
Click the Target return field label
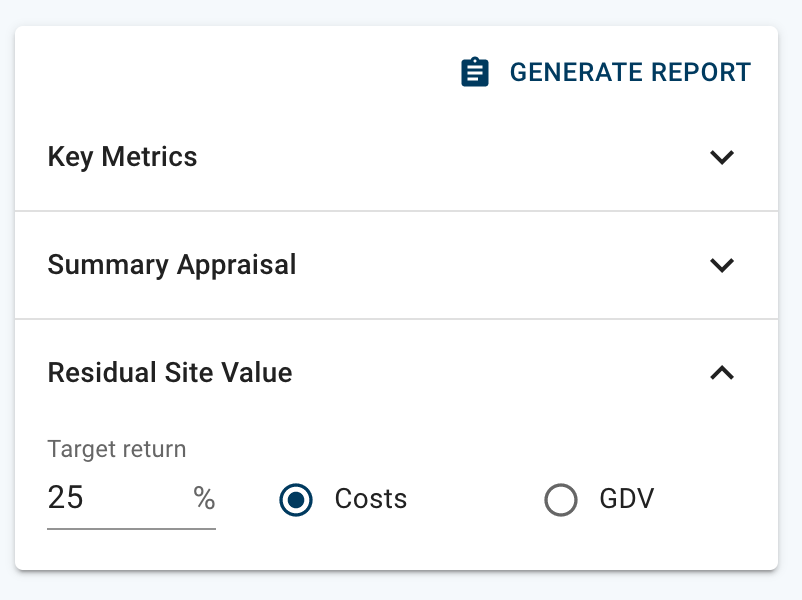tap(117, 449)
